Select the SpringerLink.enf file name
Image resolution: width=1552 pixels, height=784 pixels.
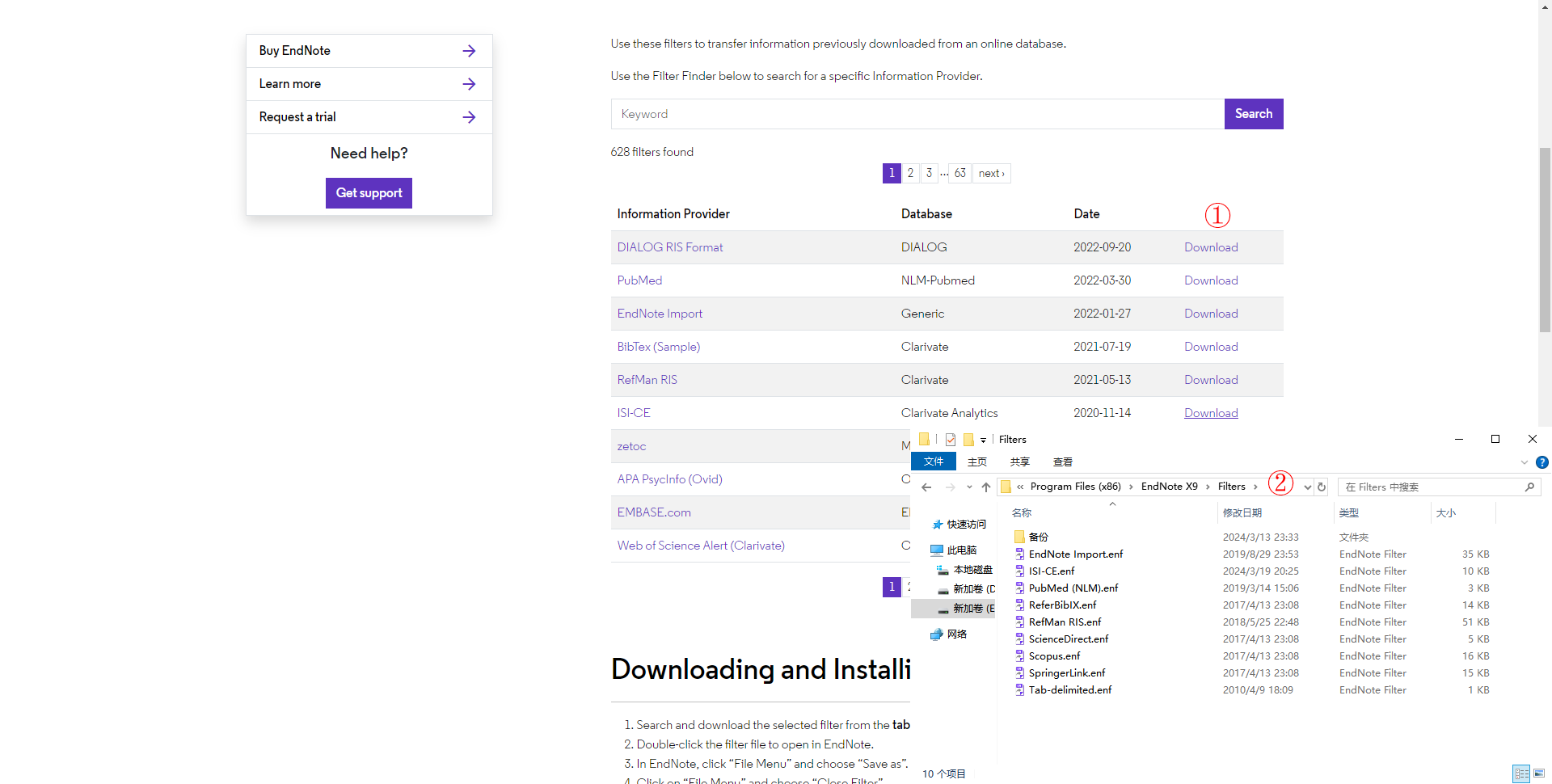[1067, 673]
